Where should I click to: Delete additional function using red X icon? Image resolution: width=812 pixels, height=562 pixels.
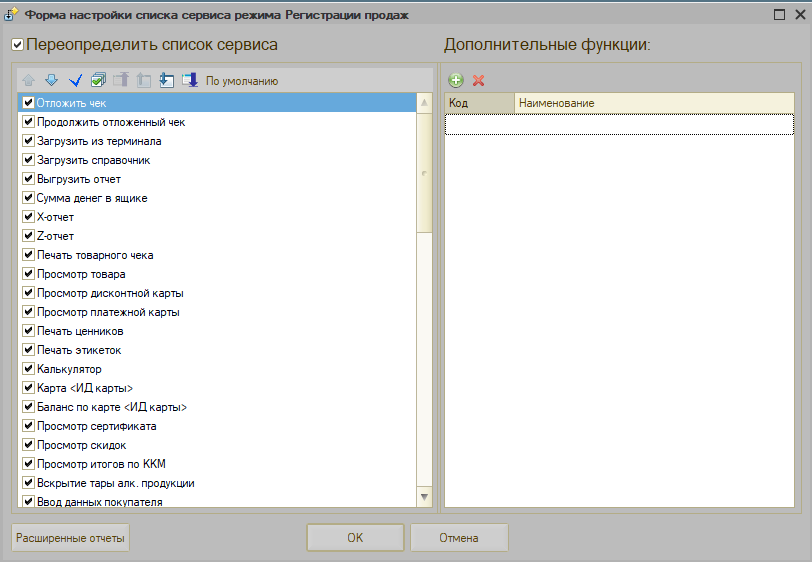coord(479,80)
